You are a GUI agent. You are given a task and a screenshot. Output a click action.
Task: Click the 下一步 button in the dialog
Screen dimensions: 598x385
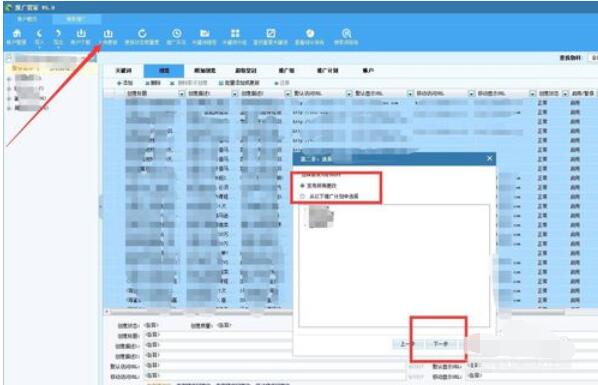[x=441, y=344]
